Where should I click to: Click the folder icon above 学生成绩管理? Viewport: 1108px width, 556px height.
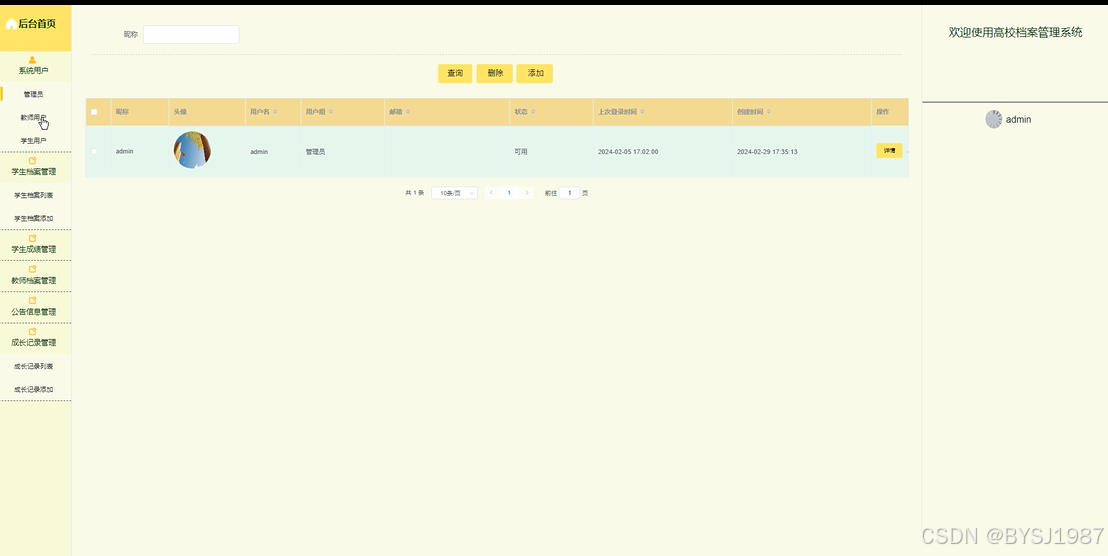33,239
